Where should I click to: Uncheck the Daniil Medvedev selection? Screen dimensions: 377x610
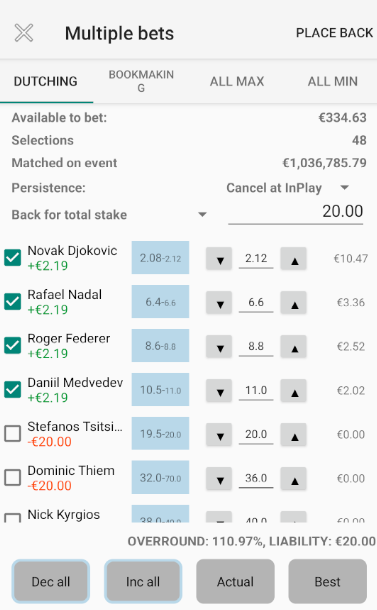12,389
